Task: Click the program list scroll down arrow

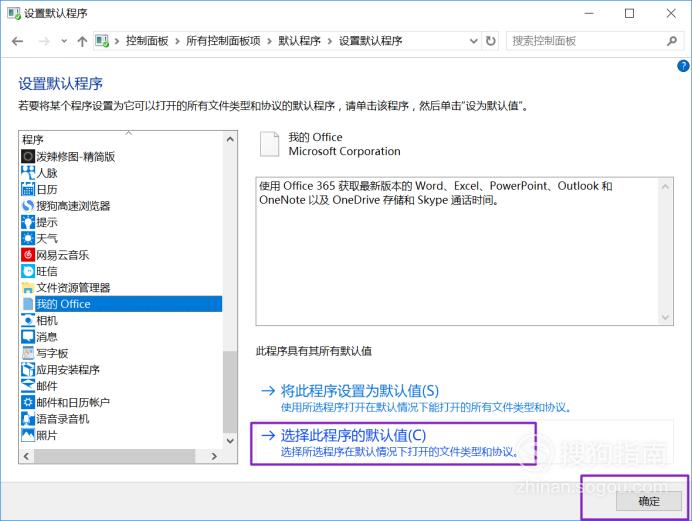Action: (x=230, y=440)
